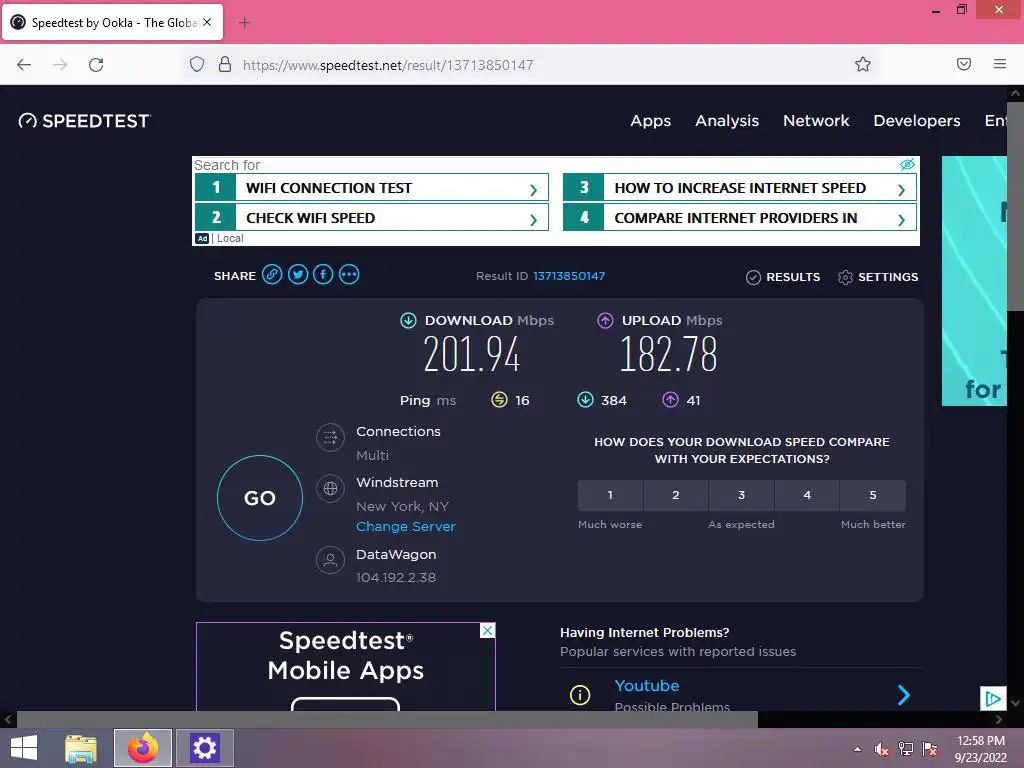This screenshot has height=768, width=1024.
Task: Click Change Server link
Action: point(406,526)
